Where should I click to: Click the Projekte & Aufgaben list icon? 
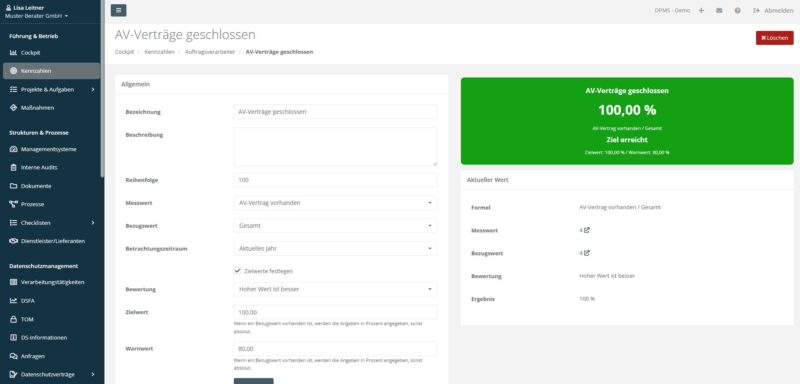click(13, 89)
